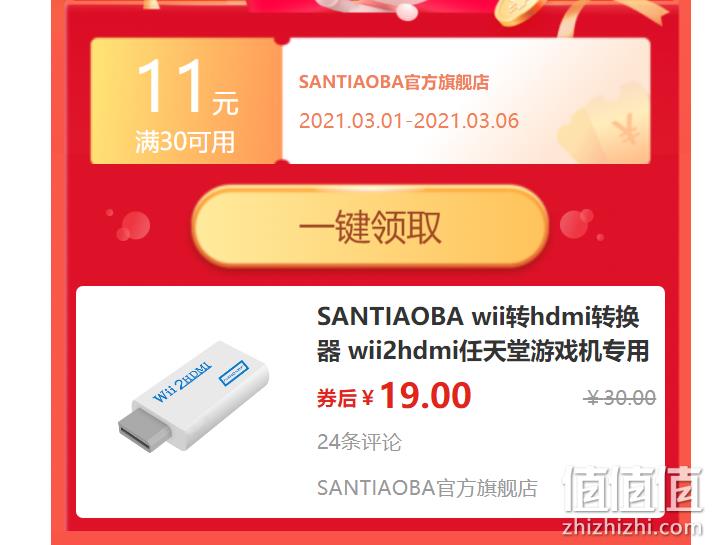Open the zhizhizhi.com watermark link

pyautogui.click(x=632, y=527)
